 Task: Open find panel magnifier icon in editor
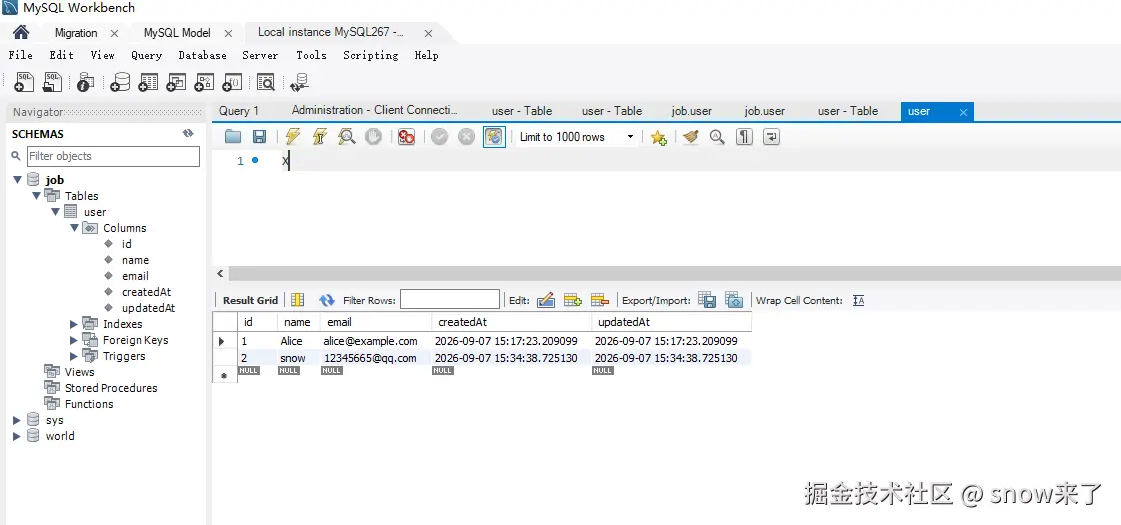[717, 137]
